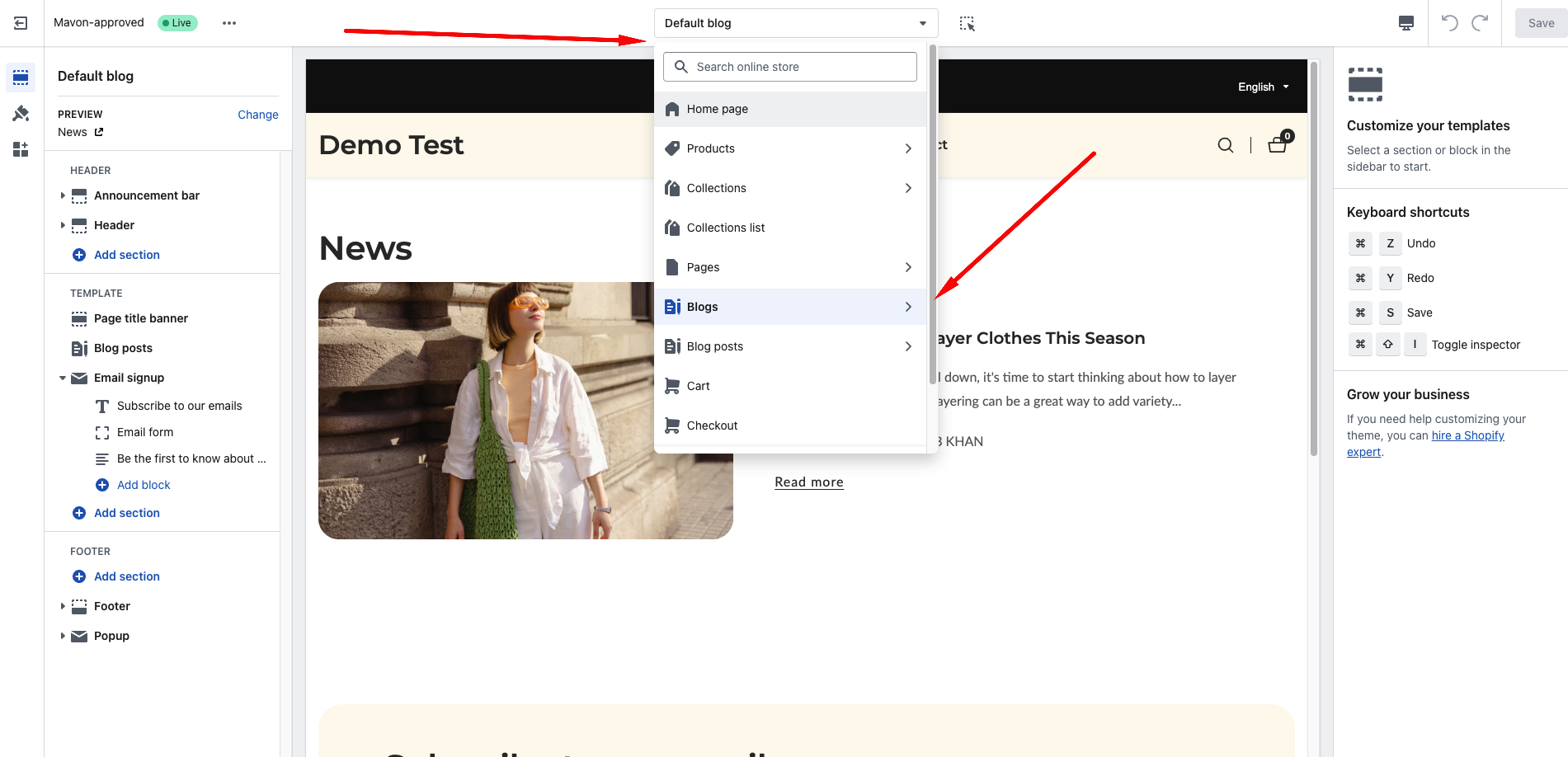1568x757 pixels.
Task: Select Home page from the navigation menu
Action: [717, 108]
